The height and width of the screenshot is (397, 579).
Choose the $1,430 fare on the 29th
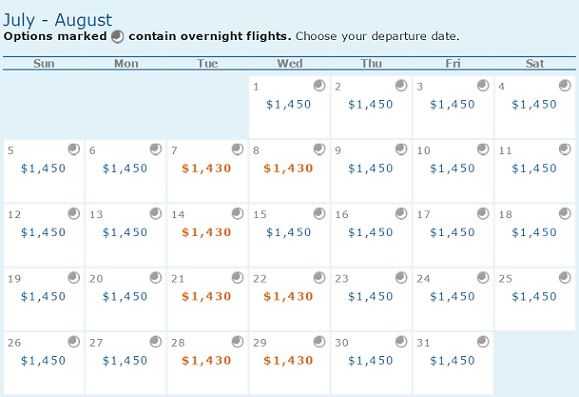tap(288, 360)
